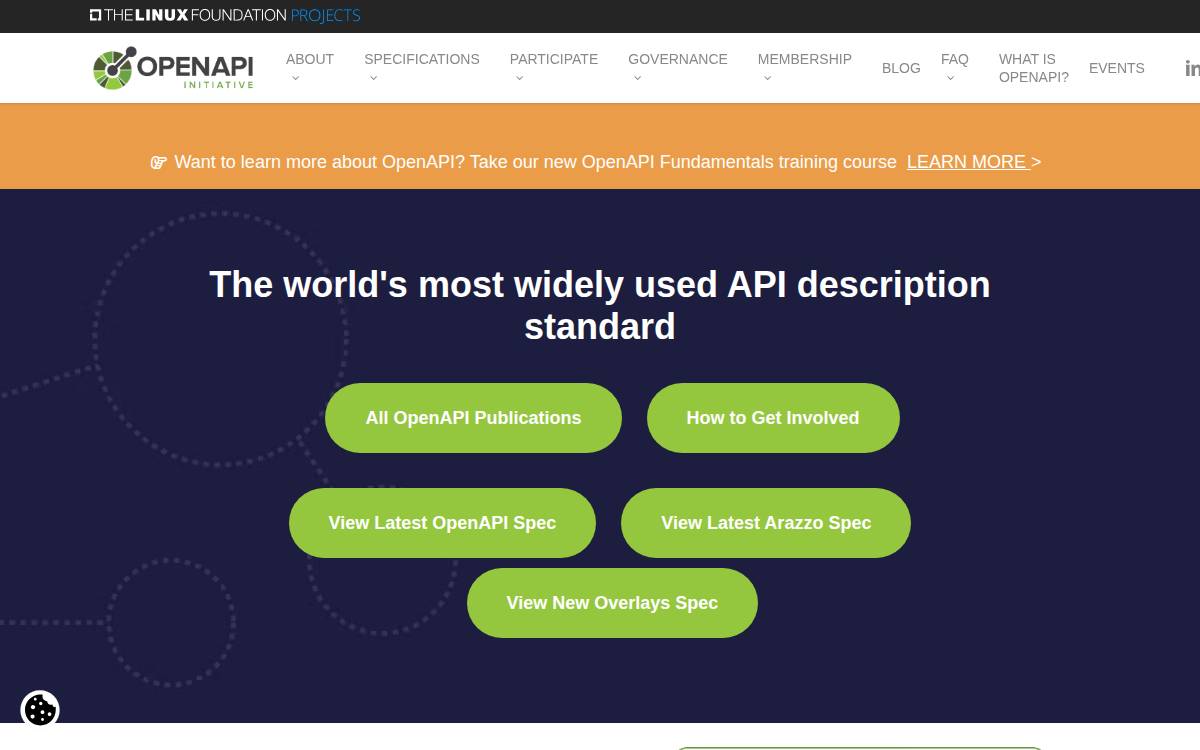Click View Latest Arazzo Spec button
Screen dimensions: 1200x750
coord(766,523)
